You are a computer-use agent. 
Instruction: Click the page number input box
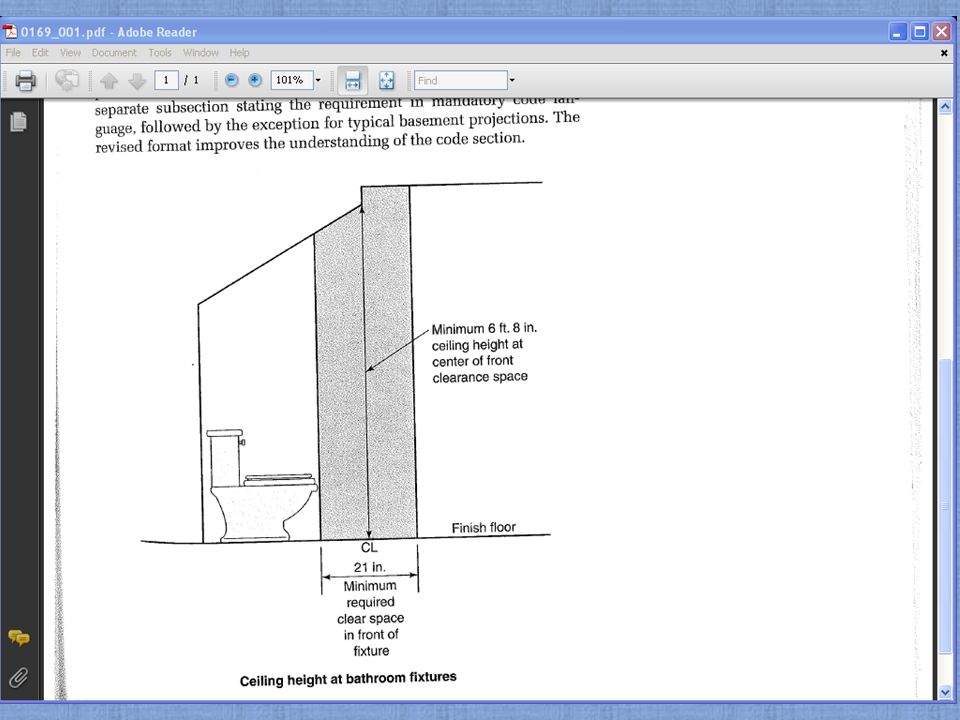pos(166,80)
